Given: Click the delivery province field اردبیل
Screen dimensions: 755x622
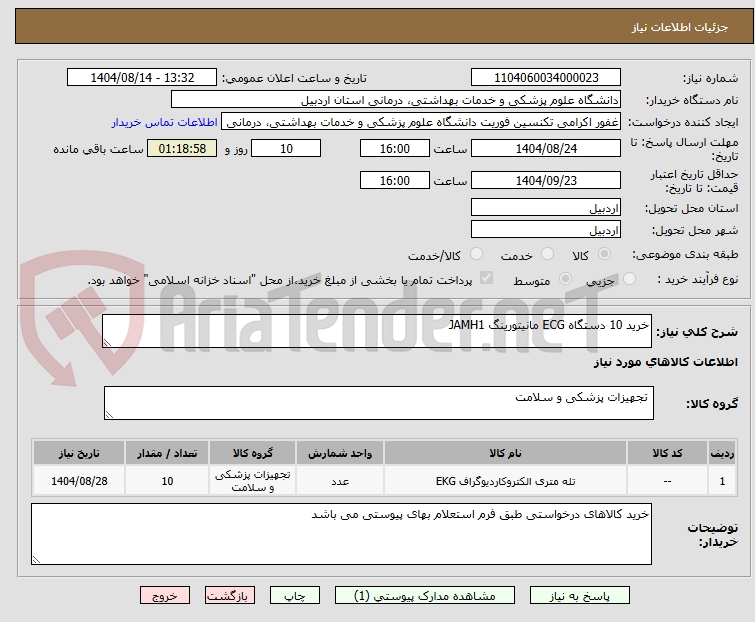Looking at the screenshot, I should point(546,207).
